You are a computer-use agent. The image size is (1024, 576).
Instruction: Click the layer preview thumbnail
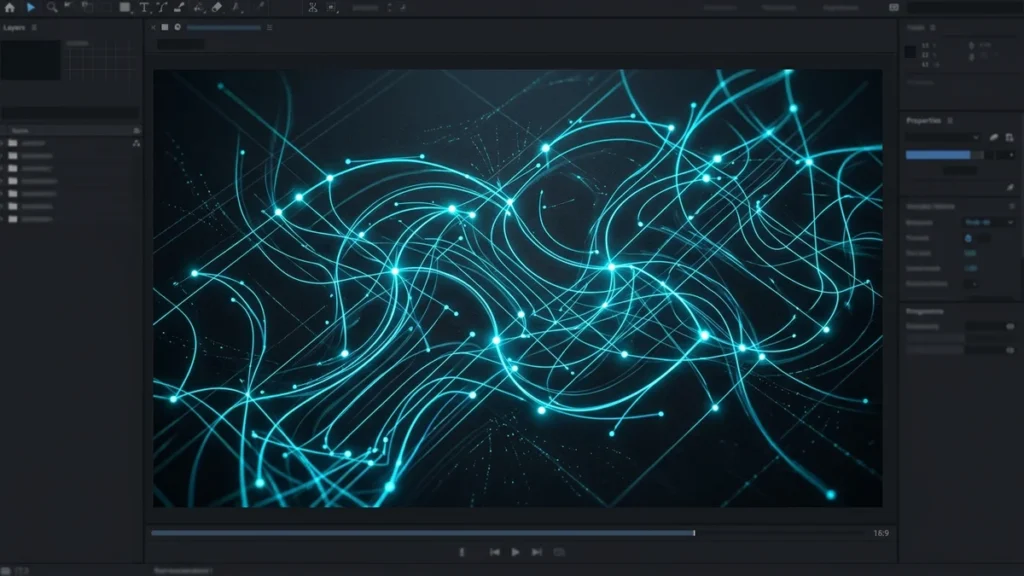pyautogui.click(x=31, y=60)
